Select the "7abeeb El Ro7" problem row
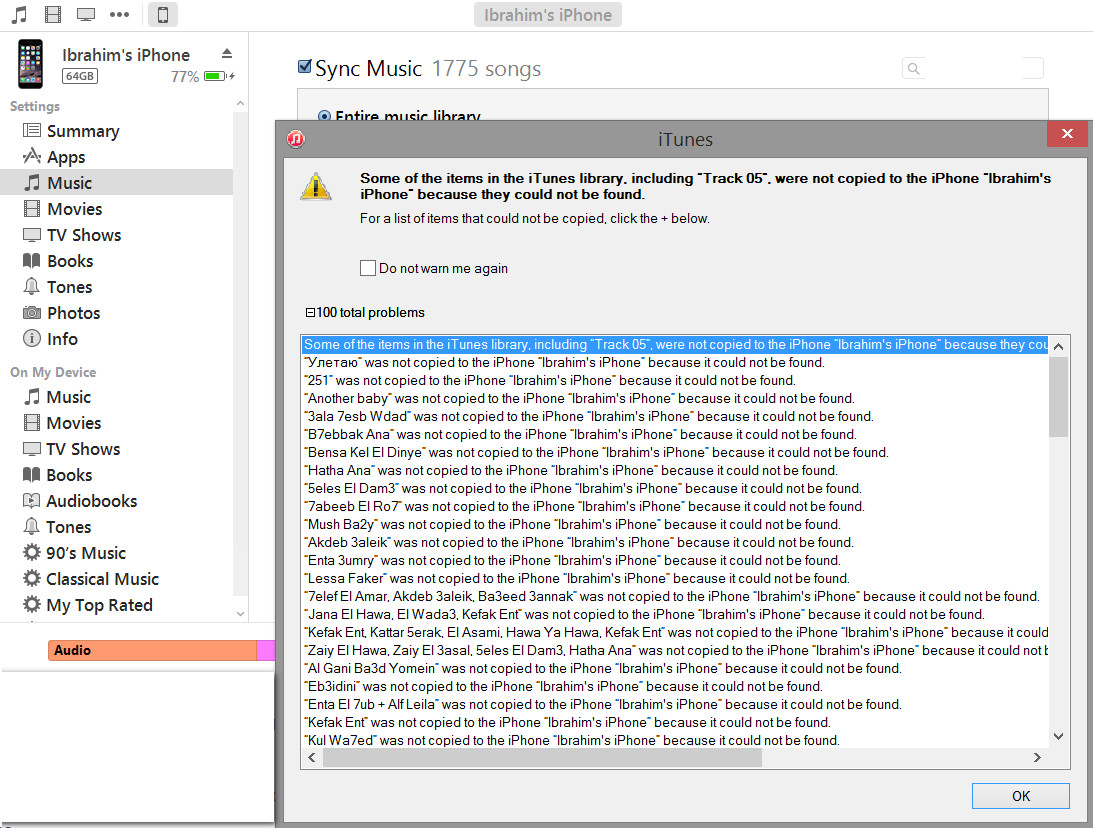Viewport: 1093px width, 828px height. pos(675,507)
